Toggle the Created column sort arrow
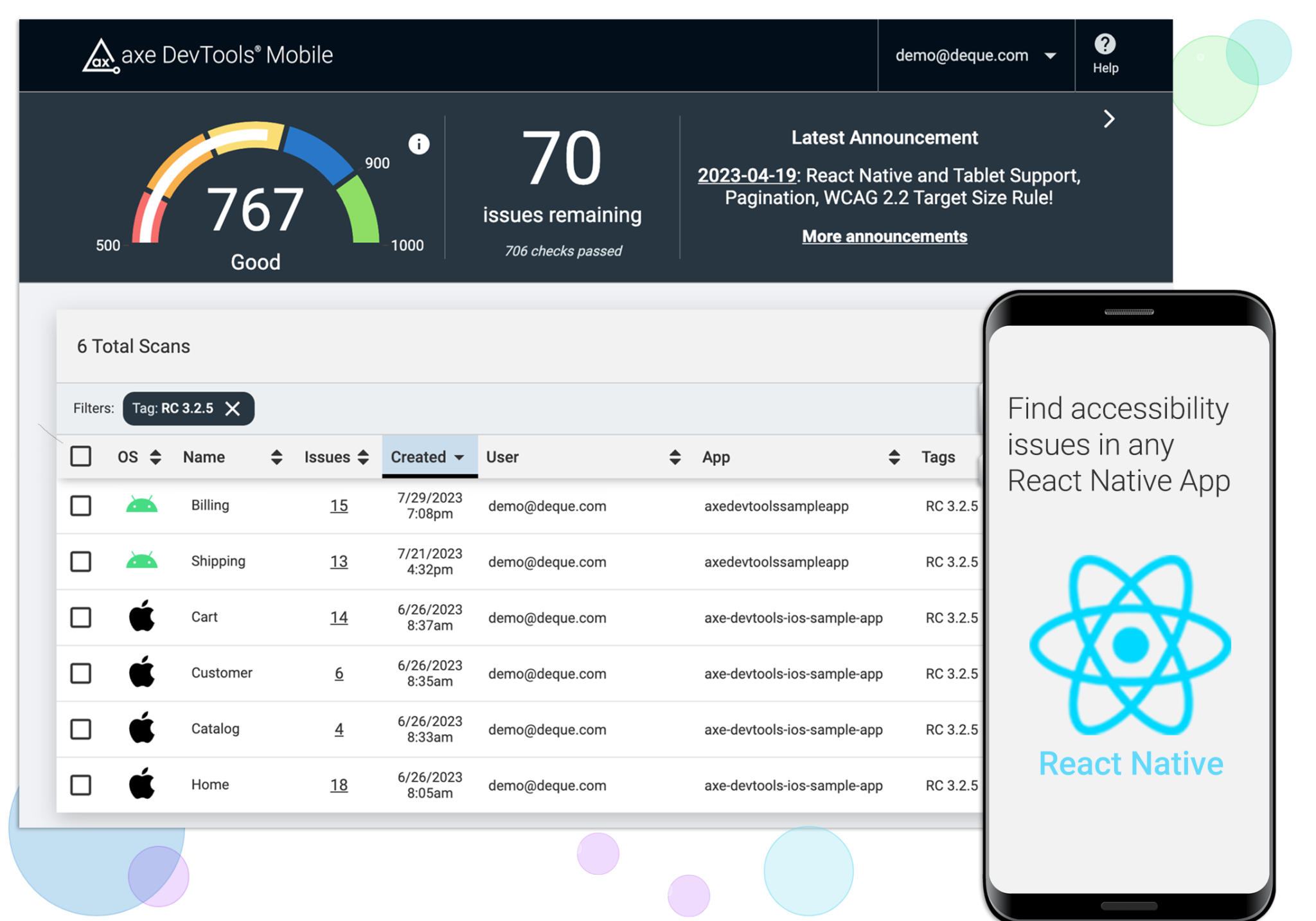Screen dimensions: 1316x921 tap(459, 457)
